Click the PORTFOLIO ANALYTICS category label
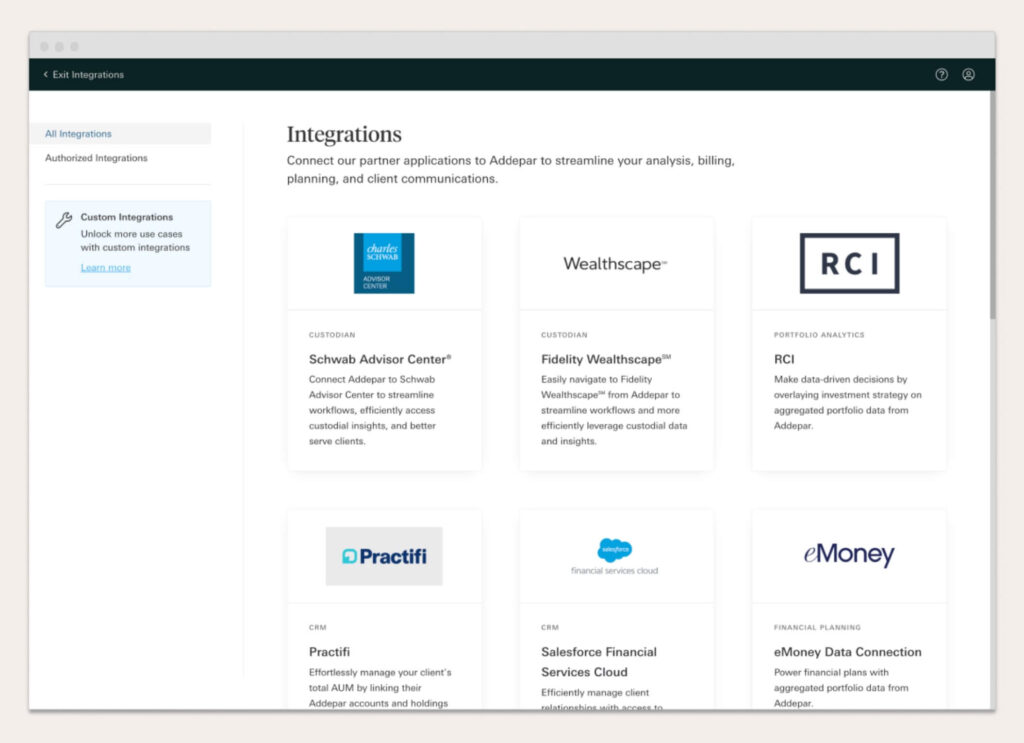 coord(819,335)
